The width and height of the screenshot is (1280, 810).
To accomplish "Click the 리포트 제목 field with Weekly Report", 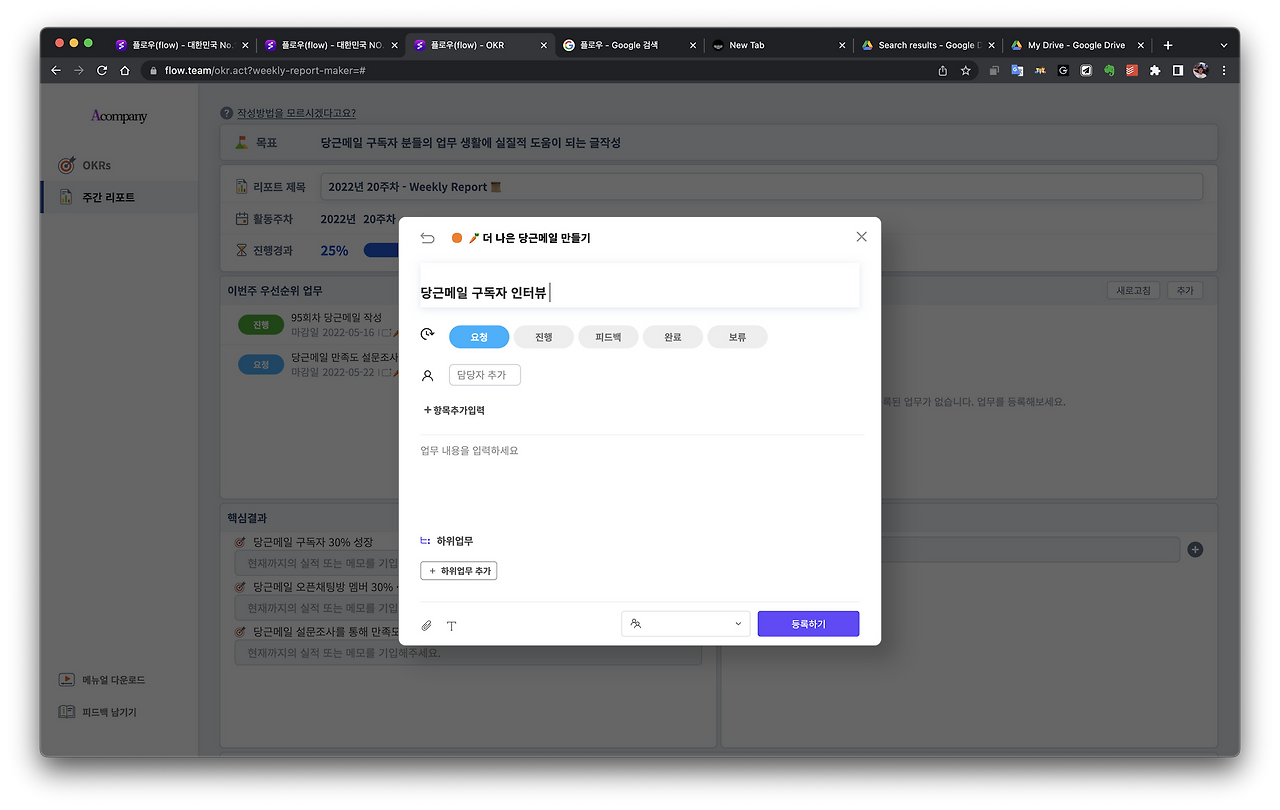I will pos(762,187).
